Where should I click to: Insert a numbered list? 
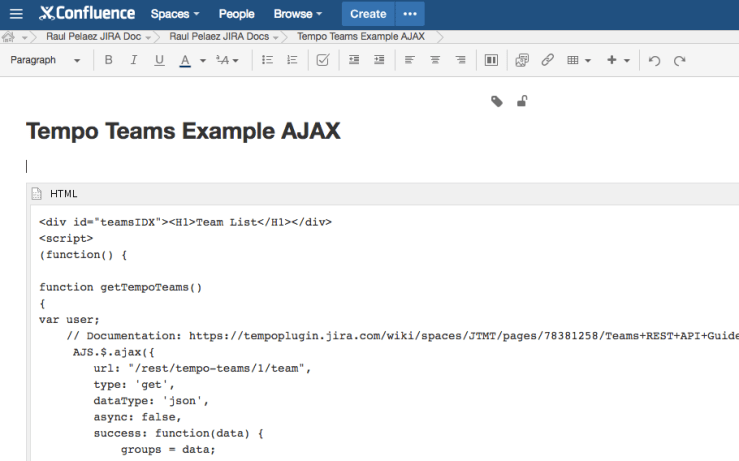[292, 60]
